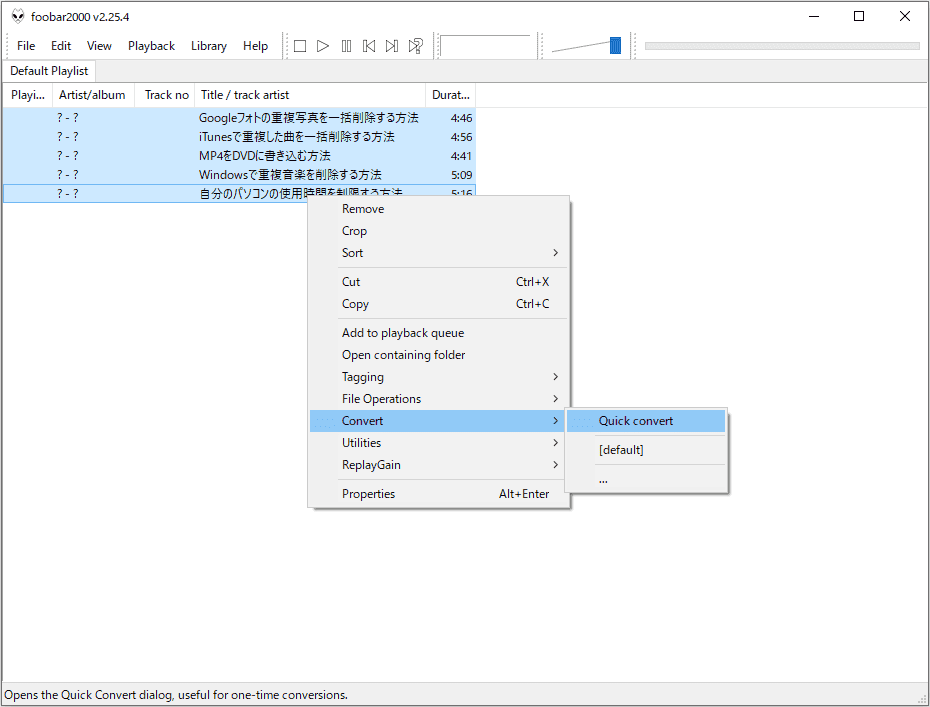Skip to the previous track
The height and width of the screenshot is (707, 930).
369,46
